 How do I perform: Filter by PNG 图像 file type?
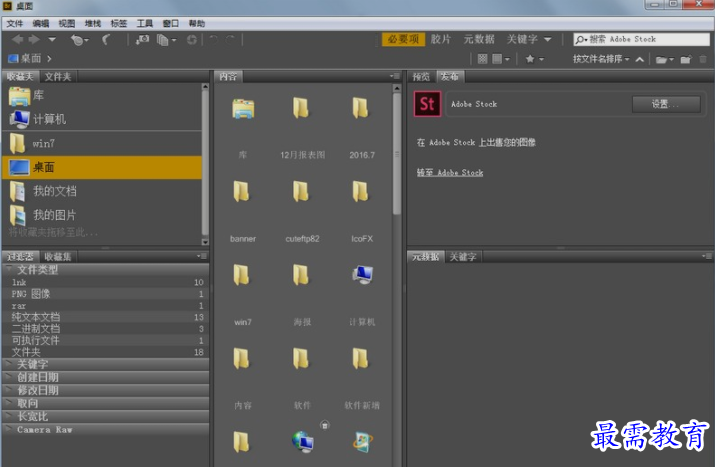[106, 294]
